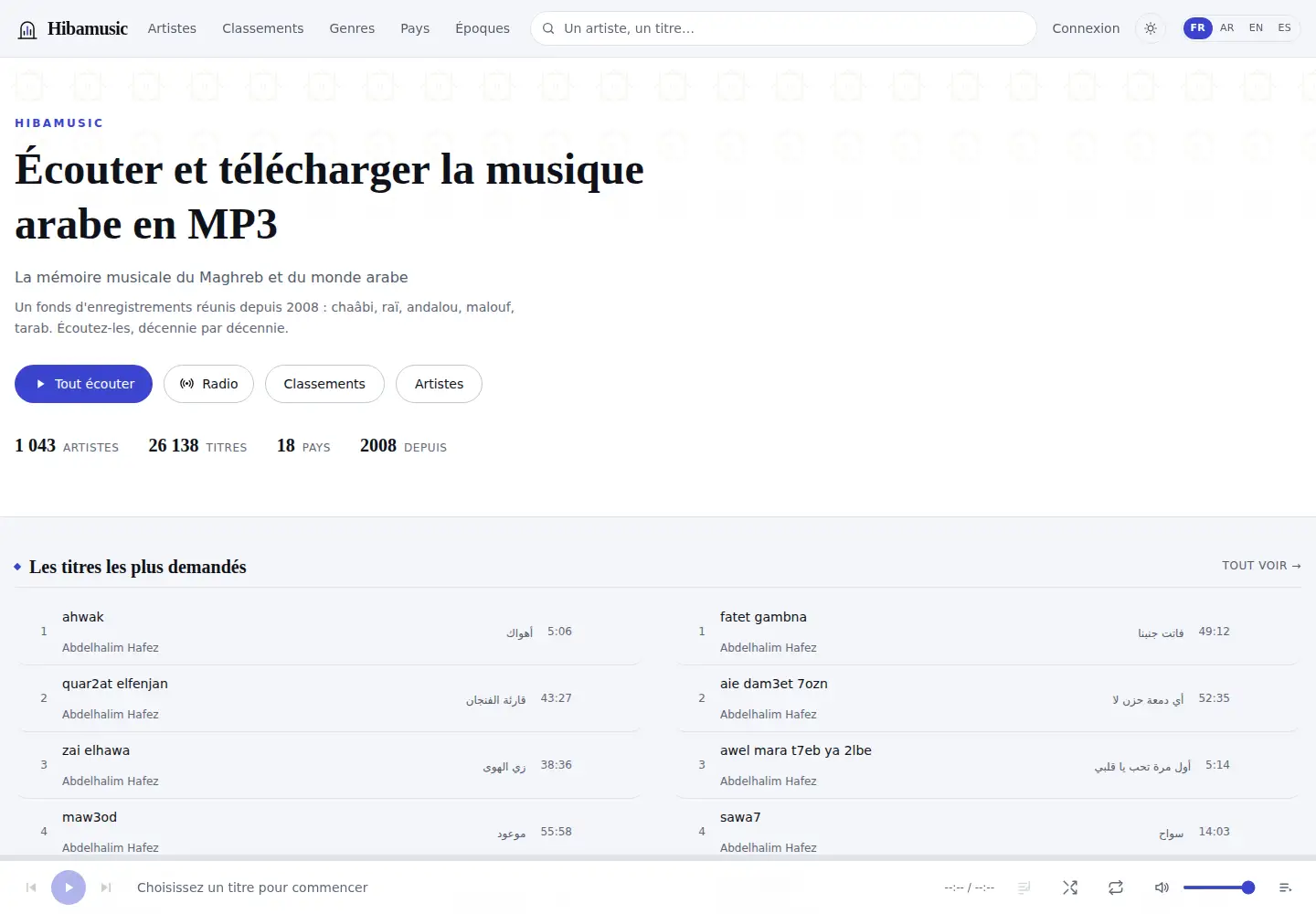Open Abdelhalim Hafez under ahwak
Image resolution: width=1316 pixels, height=914 pixels.
[111, 647]
